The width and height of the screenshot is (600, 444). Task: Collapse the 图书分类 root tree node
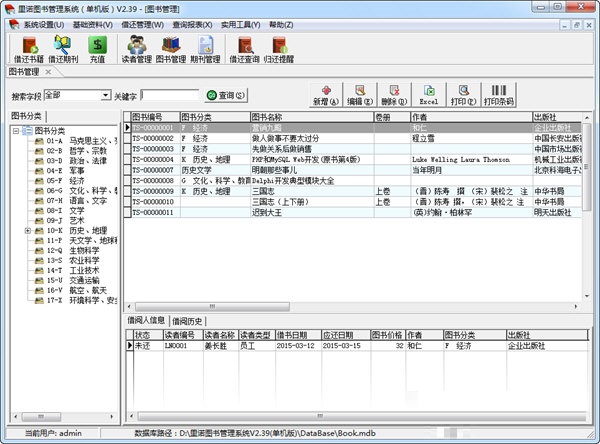[16, 130]
